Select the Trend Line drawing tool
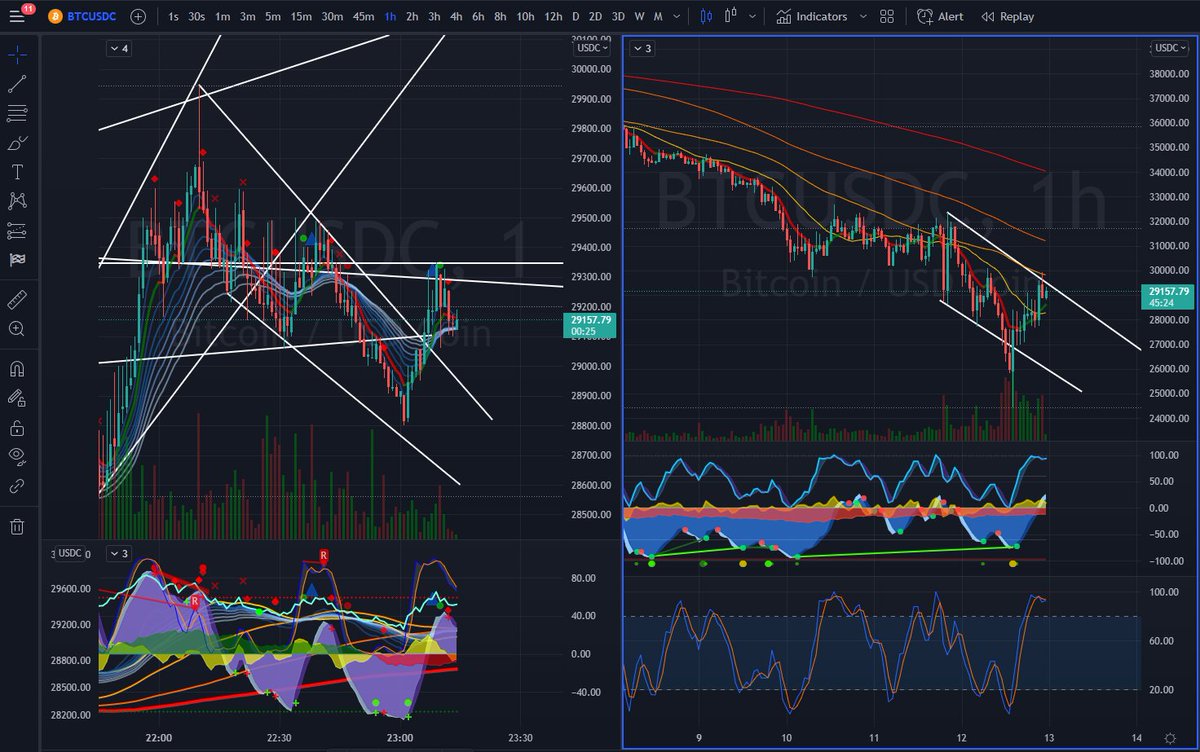The height and width of the screenshot is (752, 1200). point(17,84)
